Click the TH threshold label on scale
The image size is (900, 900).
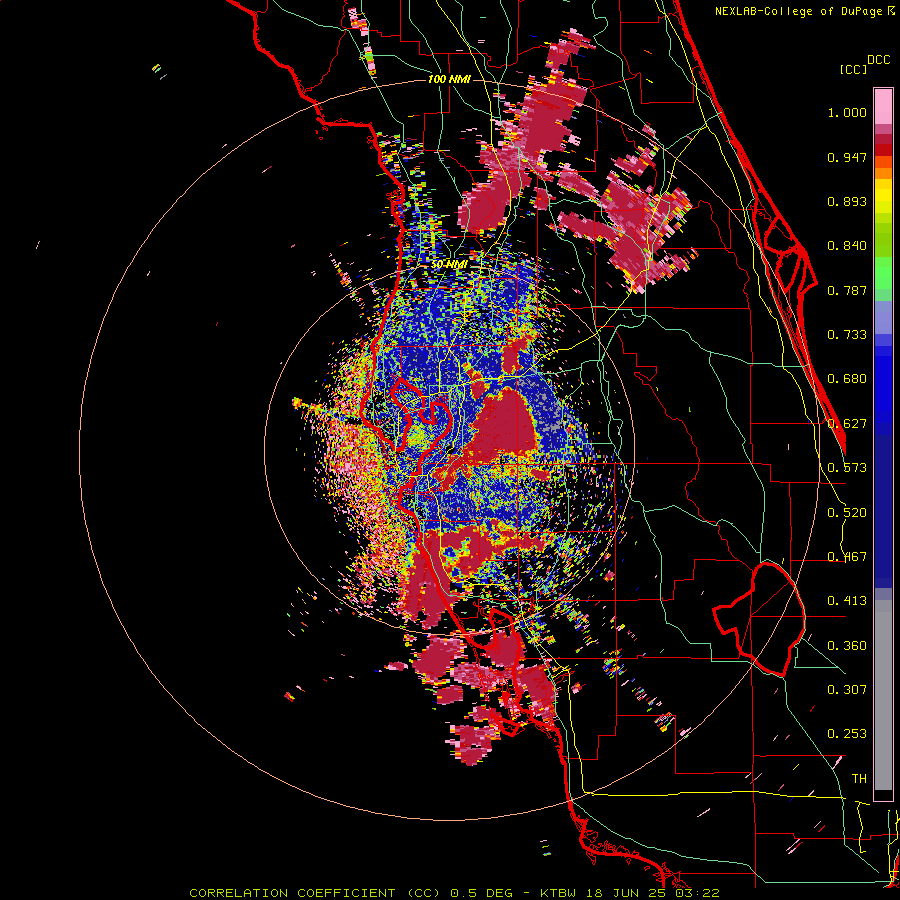click(859, 779)
